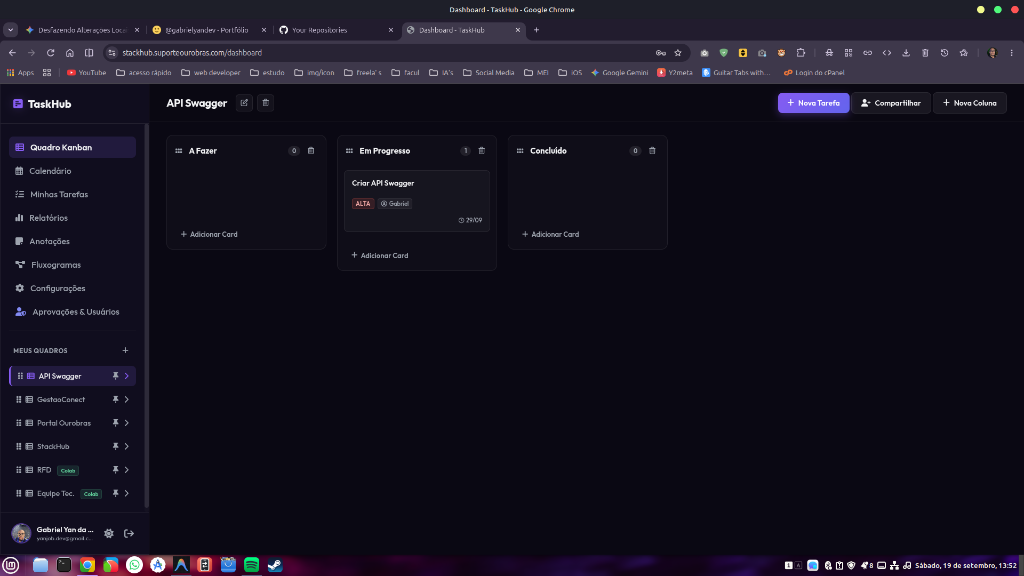The image size is (1024, 576).
Task: Select the RFD board
Action: [44, 470]
